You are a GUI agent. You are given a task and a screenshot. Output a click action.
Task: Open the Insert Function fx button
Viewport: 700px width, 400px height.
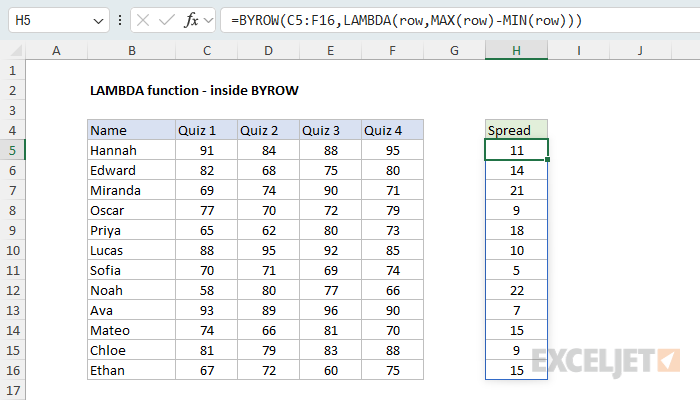click(x=191, y=20)
